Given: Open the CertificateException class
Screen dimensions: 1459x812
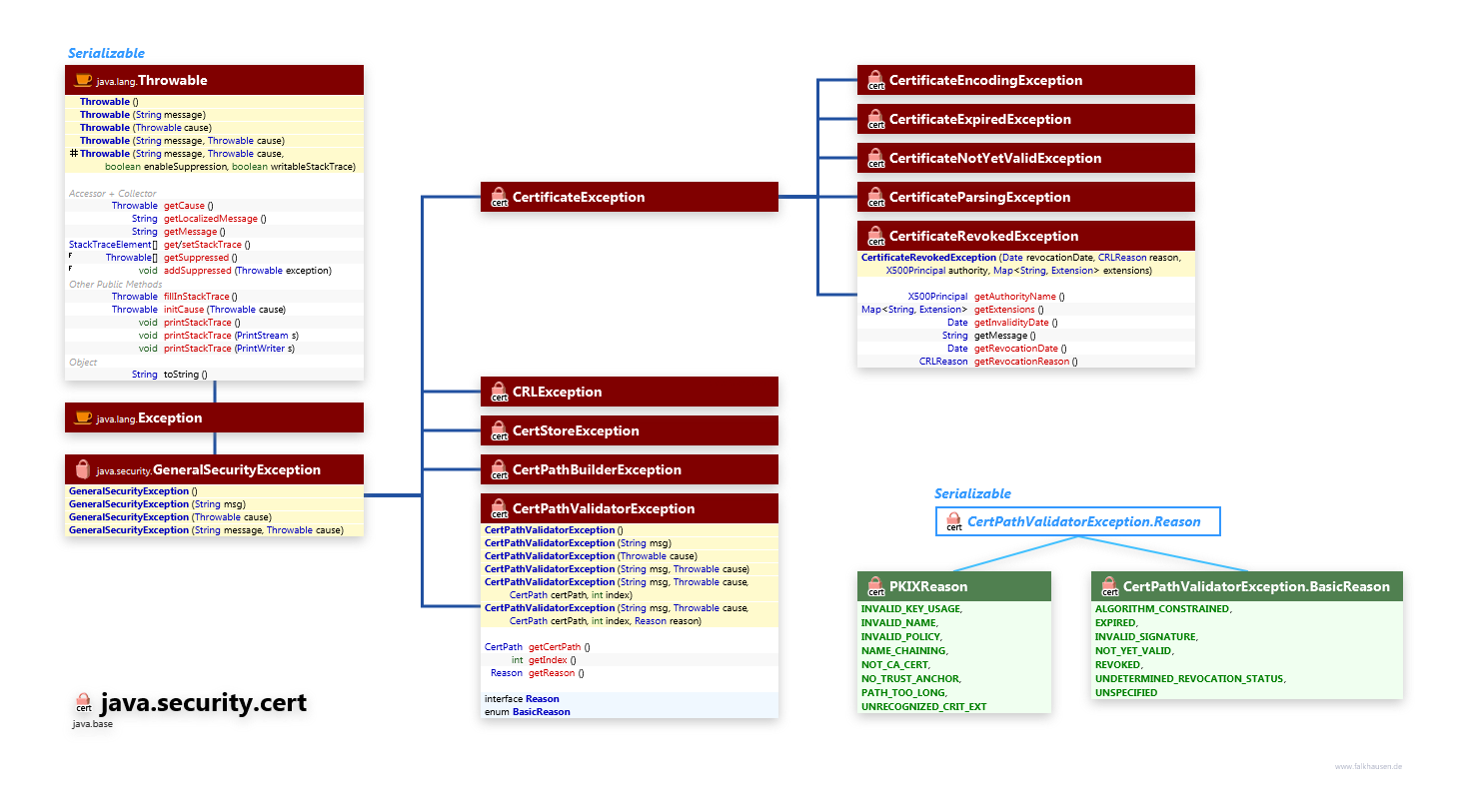Looking at the screenshot, I should [630, 197].
